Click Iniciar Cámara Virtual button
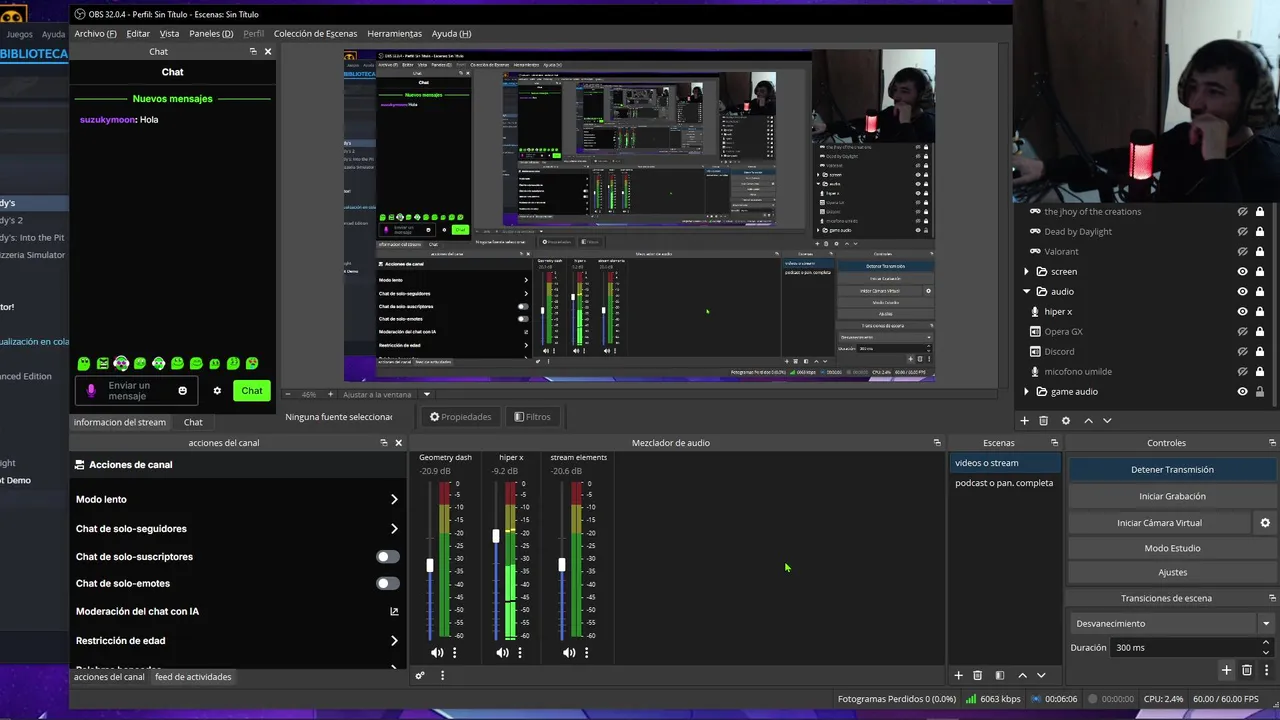1280x720 pixels. pos(1159,522)
